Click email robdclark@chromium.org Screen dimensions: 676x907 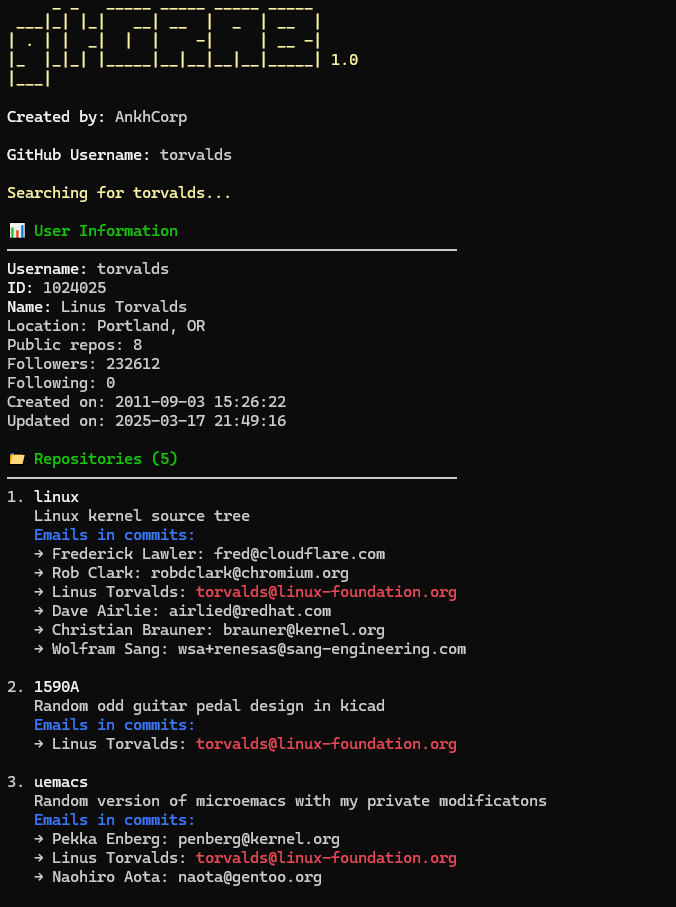[x=250, y=573]
